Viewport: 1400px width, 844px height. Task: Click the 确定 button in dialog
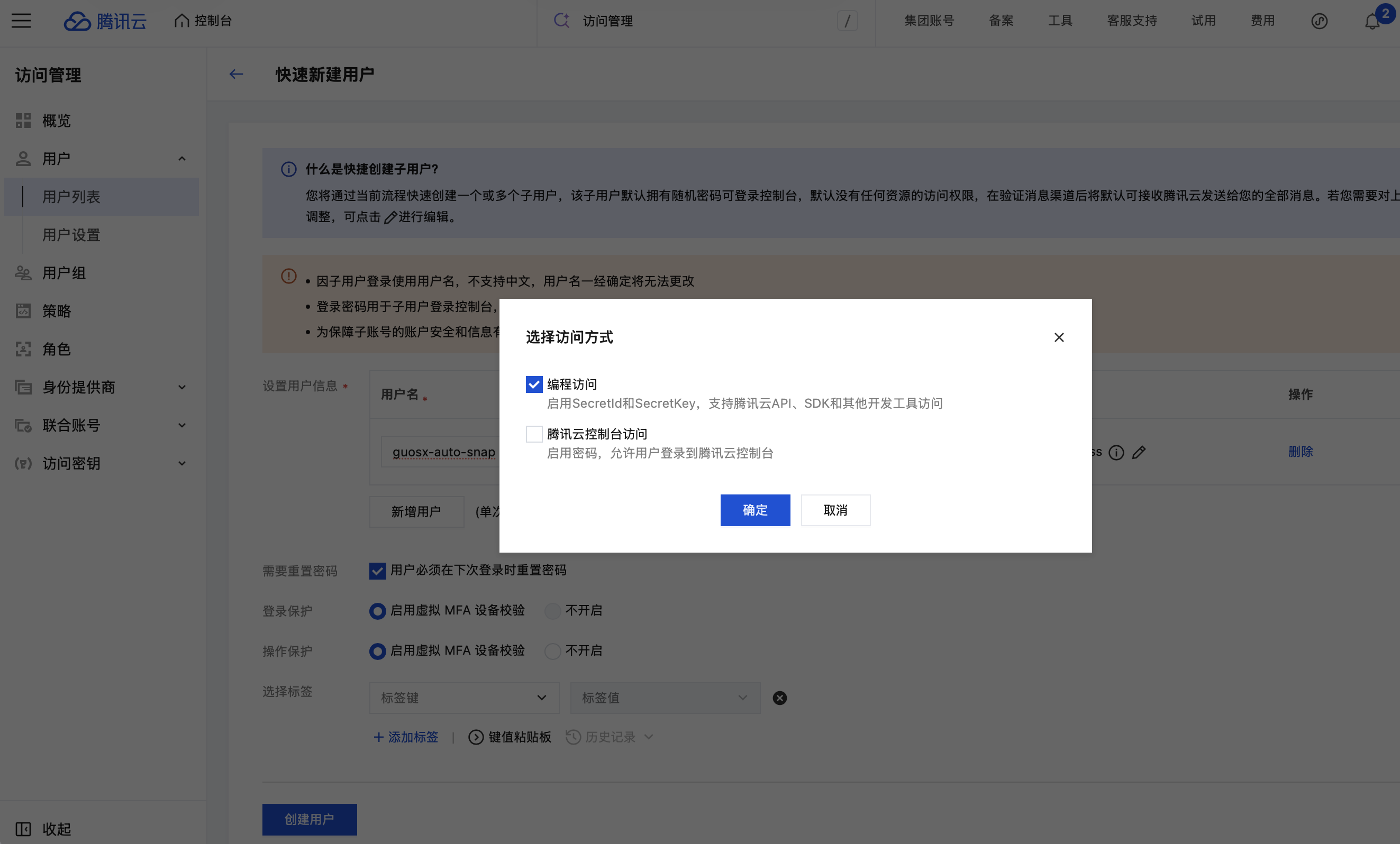coord(755,510)
